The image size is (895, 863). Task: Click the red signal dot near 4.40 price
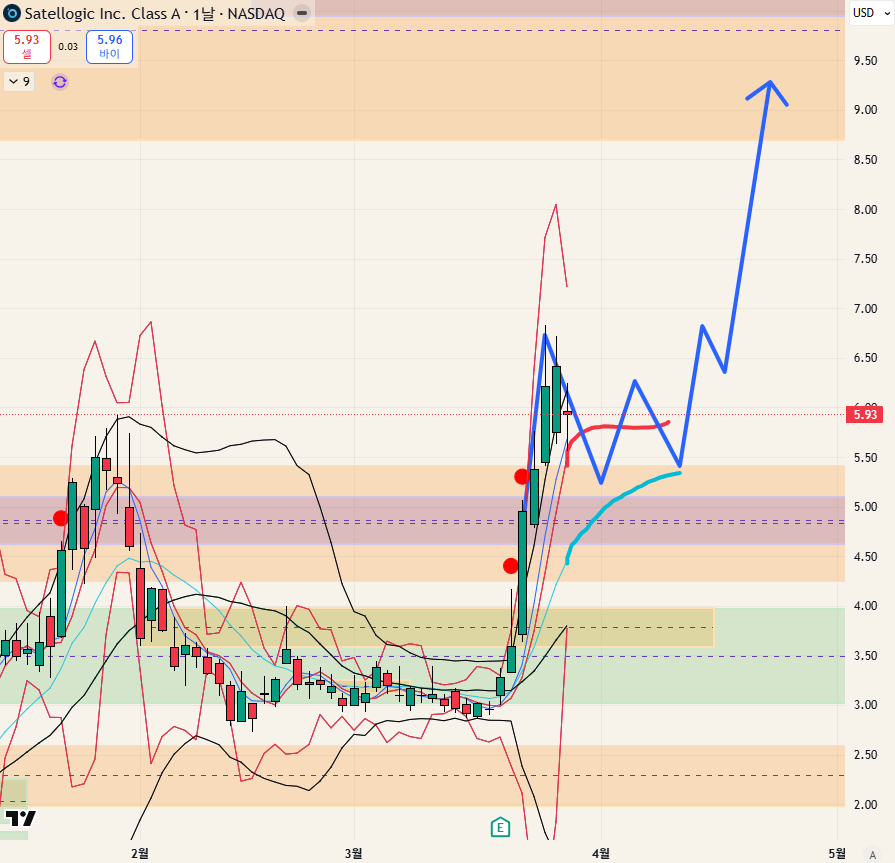(x=510, y=566)
